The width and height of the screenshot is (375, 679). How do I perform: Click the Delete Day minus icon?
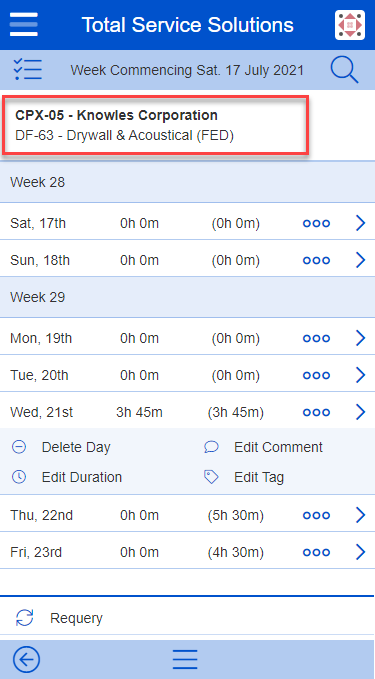19,447
